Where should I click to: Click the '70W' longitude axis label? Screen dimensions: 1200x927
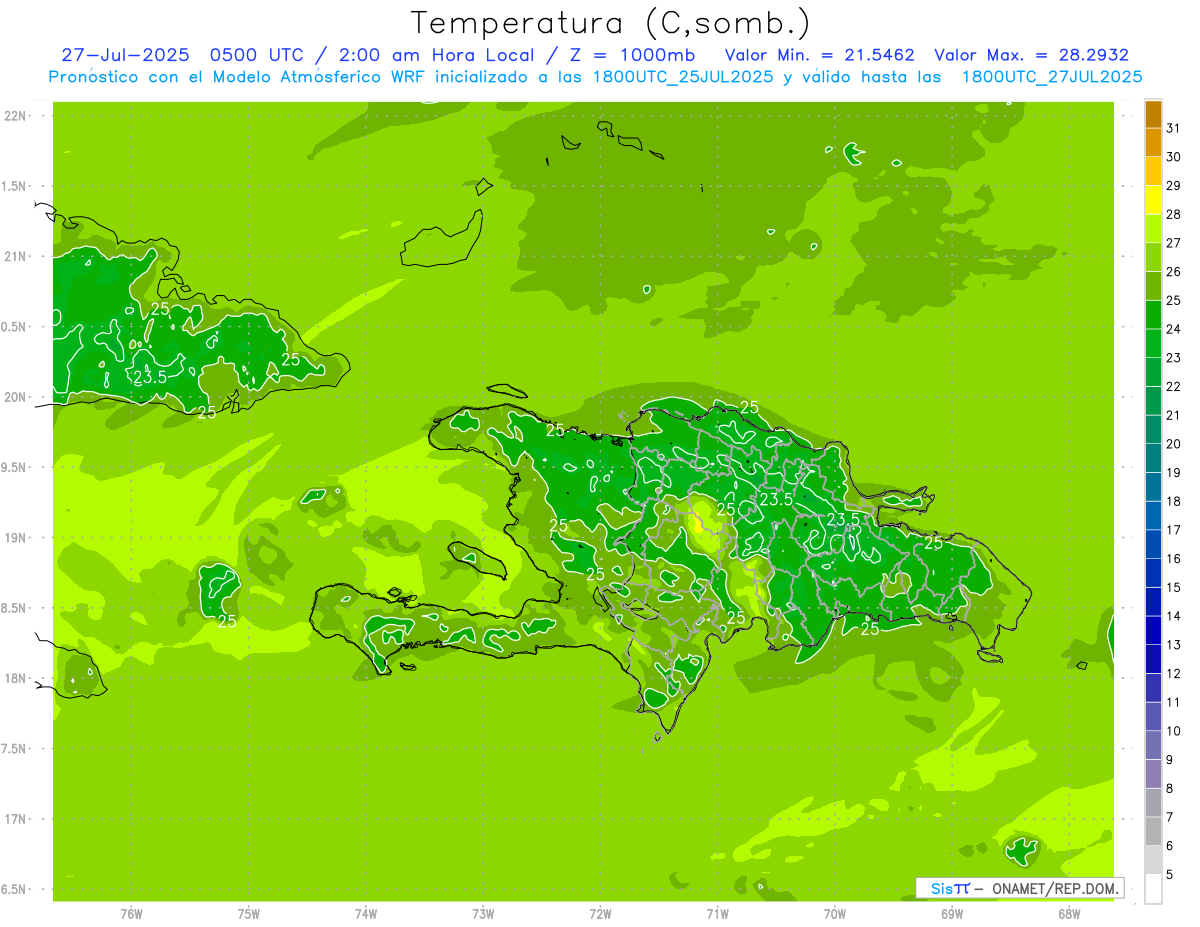click(835, 914)
